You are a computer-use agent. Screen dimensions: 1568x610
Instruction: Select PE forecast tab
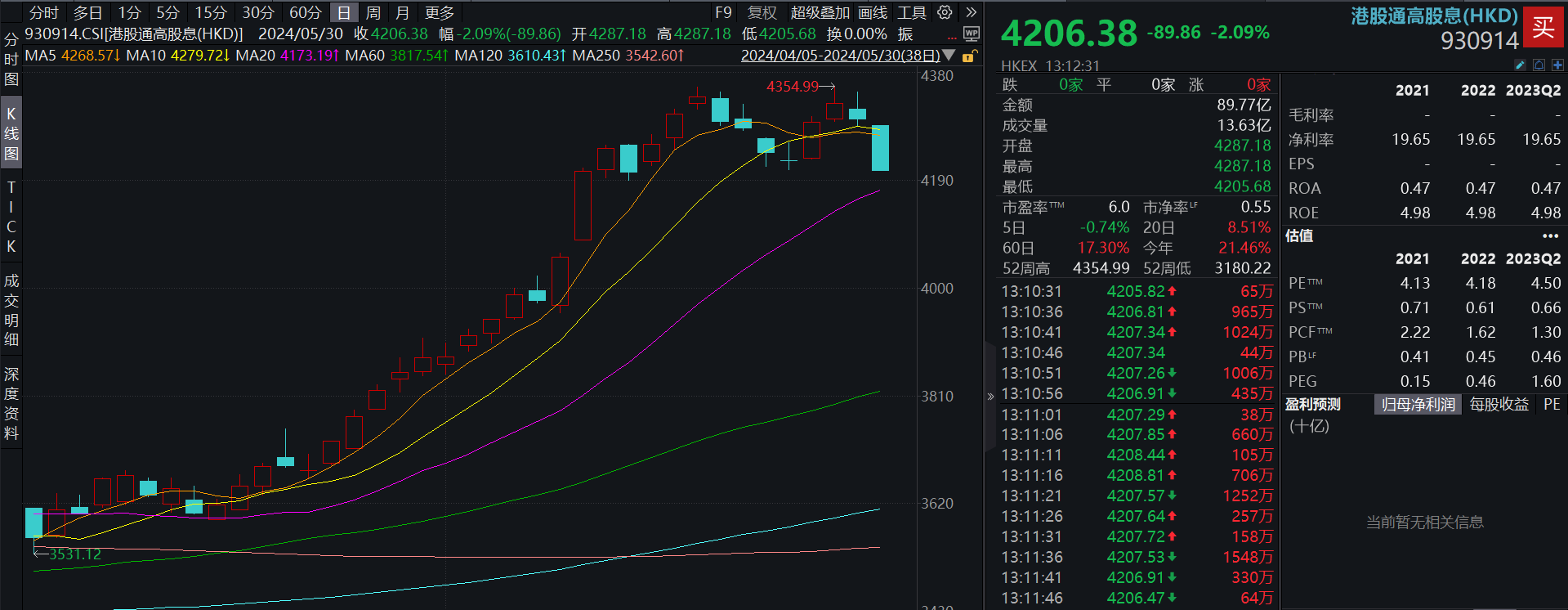point(1552,404)
